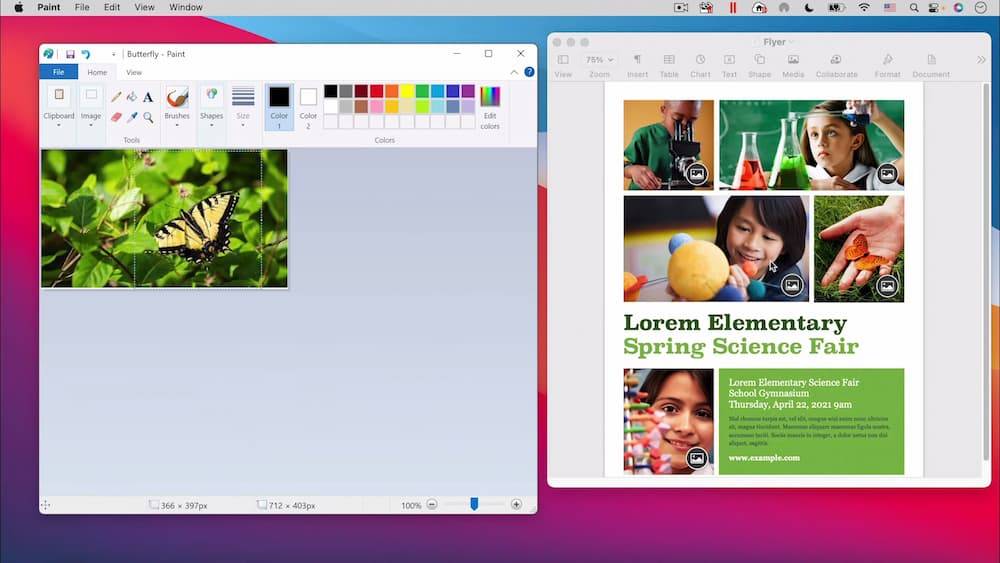This screenshot has width=1000, height=563.
Task: Click the Table icon in Flyer toolbar
Action: pyautogui.click(x=669, y=59)
